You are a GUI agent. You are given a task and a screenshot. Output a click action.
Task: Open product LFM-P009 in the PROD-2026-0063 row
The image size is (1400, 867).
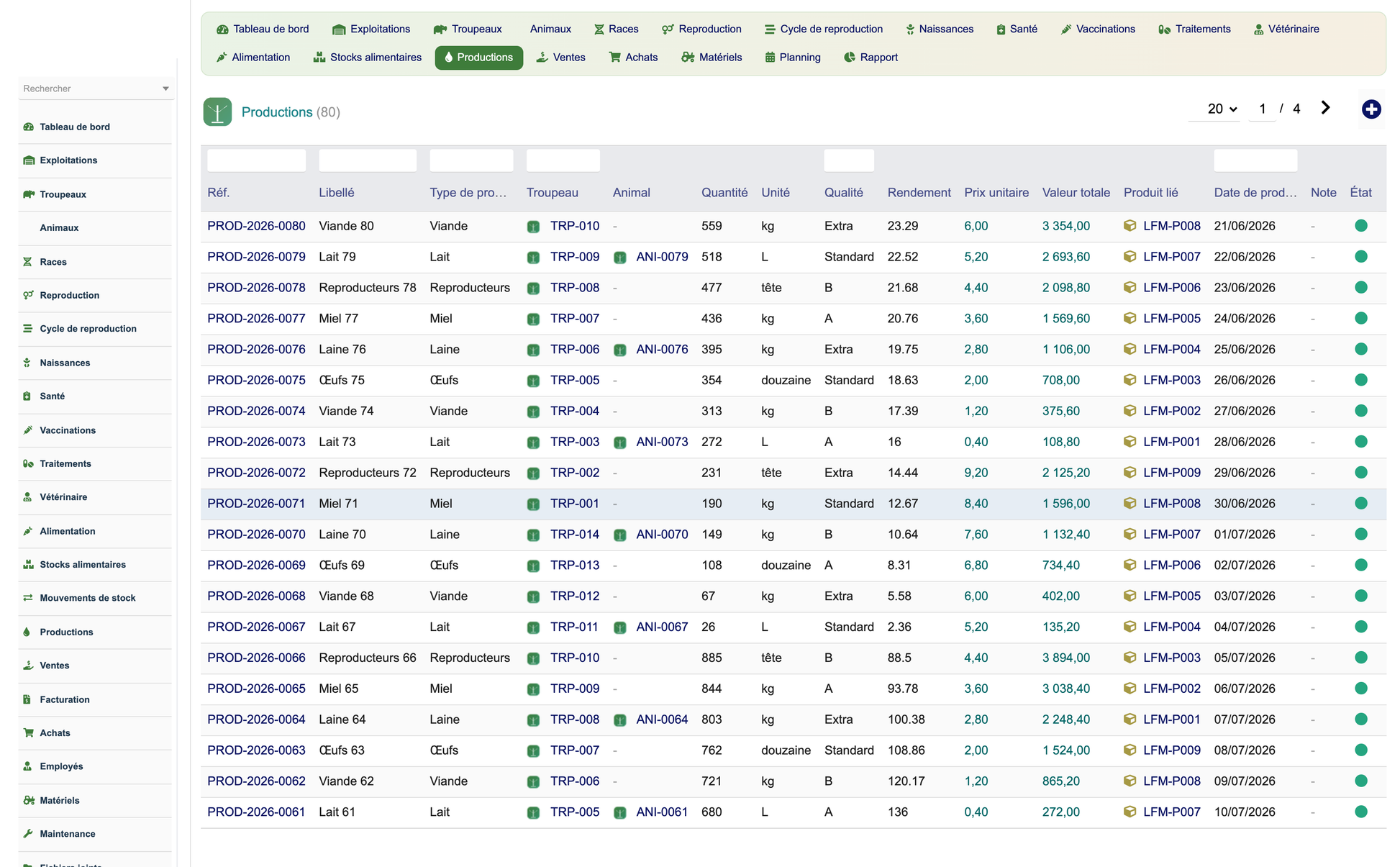(1172, 750)
